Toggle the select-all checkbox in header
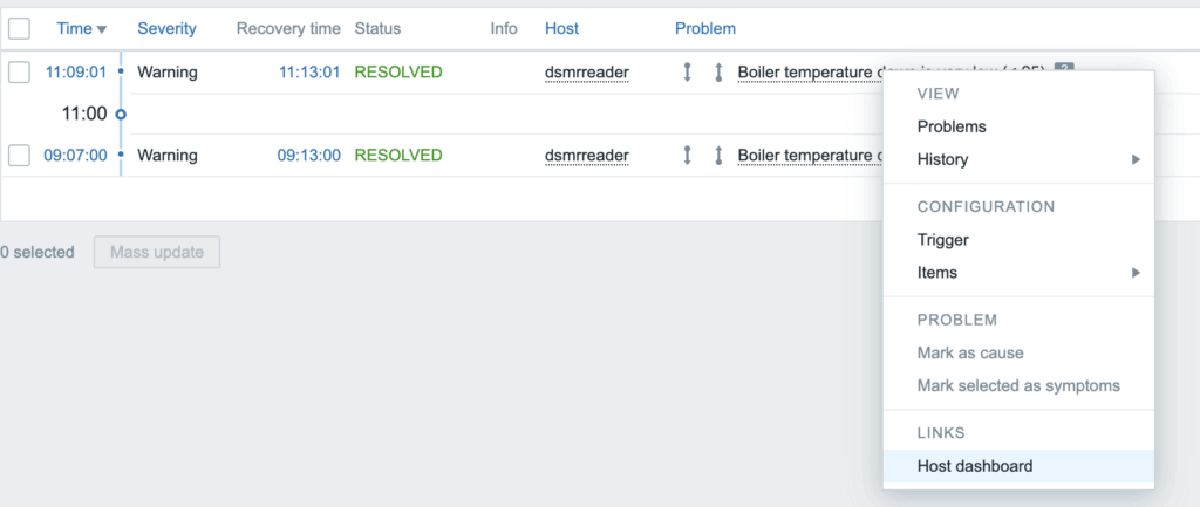 [x=19, y=28]
